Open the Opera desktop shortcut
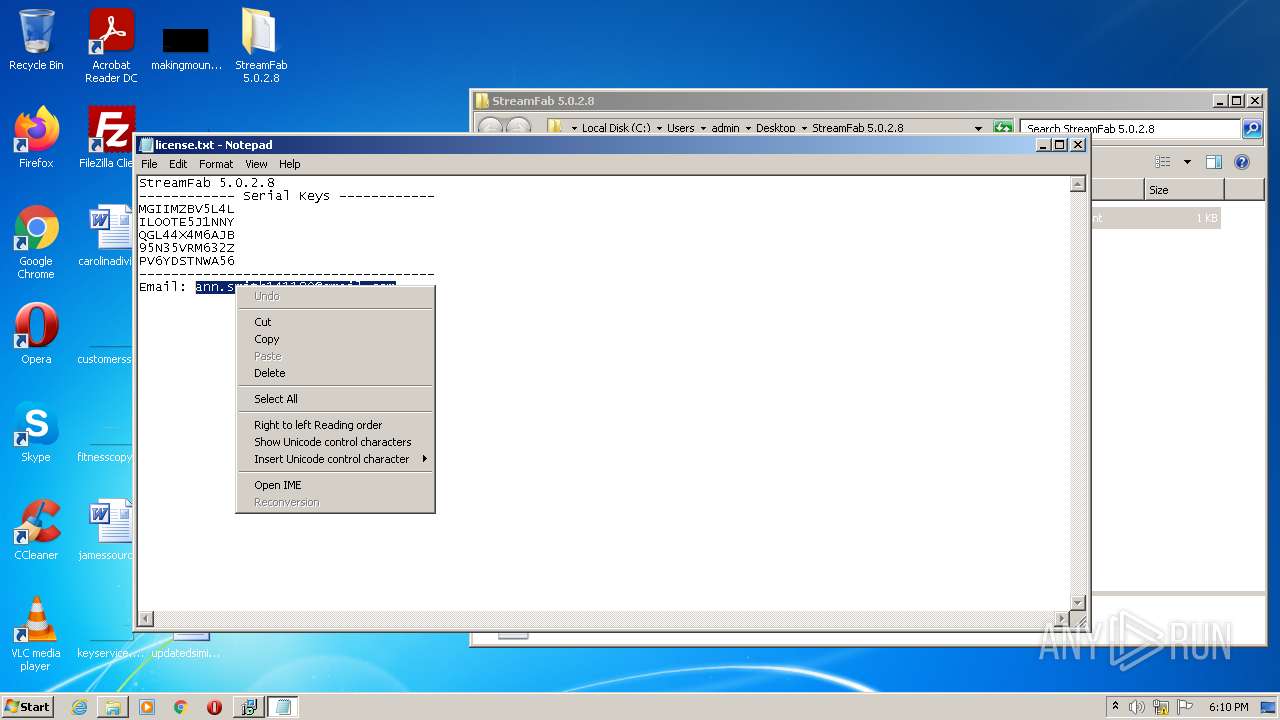This screenshot has width=1280, height=720. pyautogui.click(x=36, y=334)
